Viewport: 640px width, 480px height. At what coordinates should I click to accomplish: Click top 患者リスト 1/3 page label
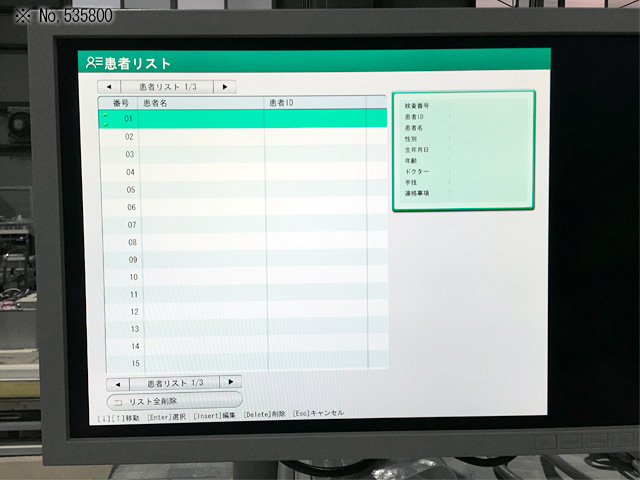point(167,87)
